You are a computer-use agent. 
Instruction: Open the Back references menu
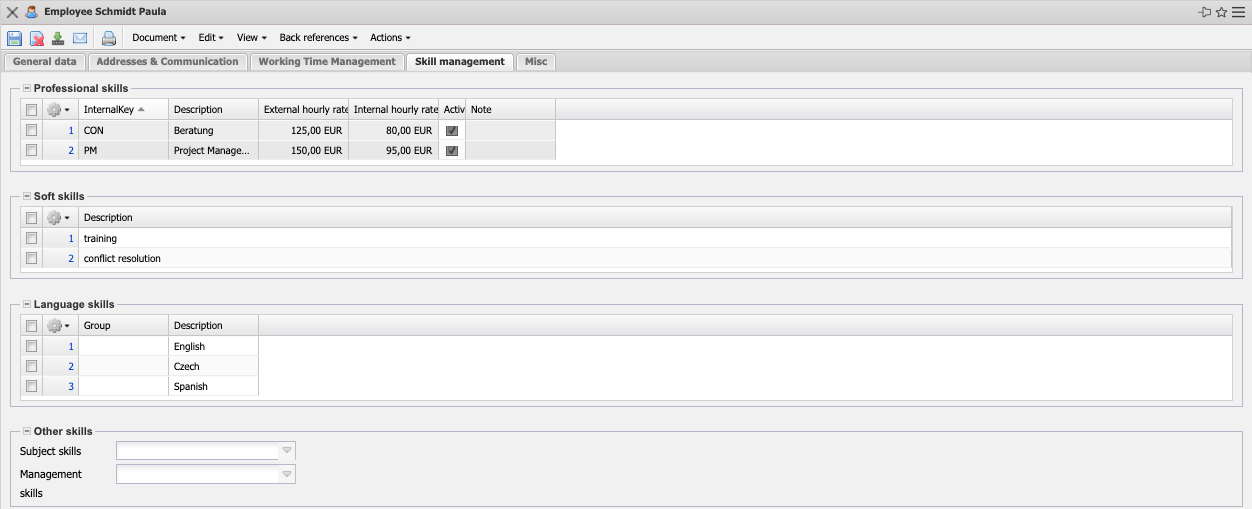point(318,38)
